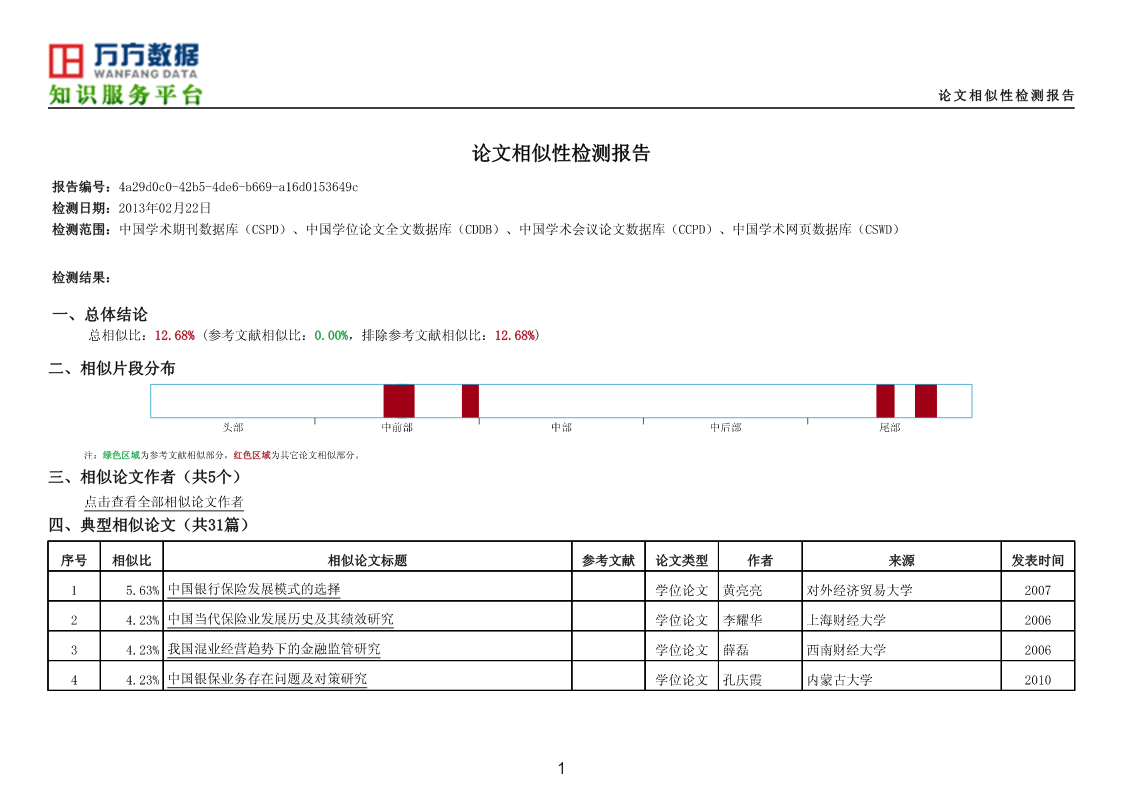Click author 孔庆霞 in the table
This screenshot has height=794, width=1123.
[743, 681]
